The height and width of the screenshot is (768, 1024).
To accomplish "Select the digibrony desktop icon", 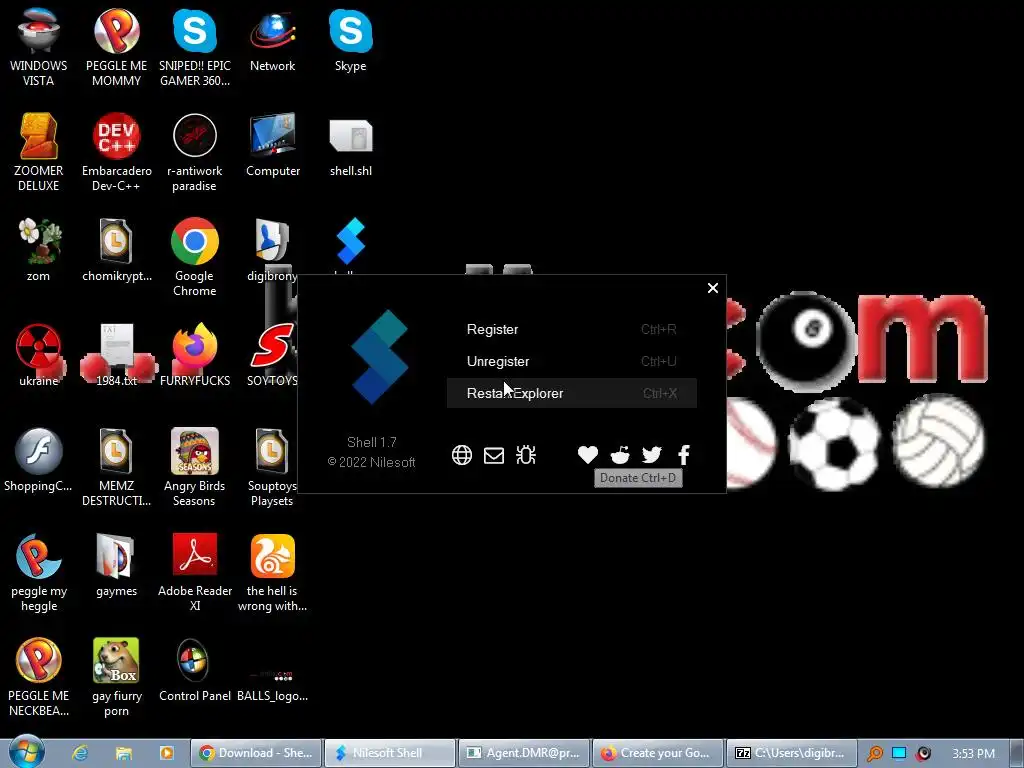I will [272, 249].
